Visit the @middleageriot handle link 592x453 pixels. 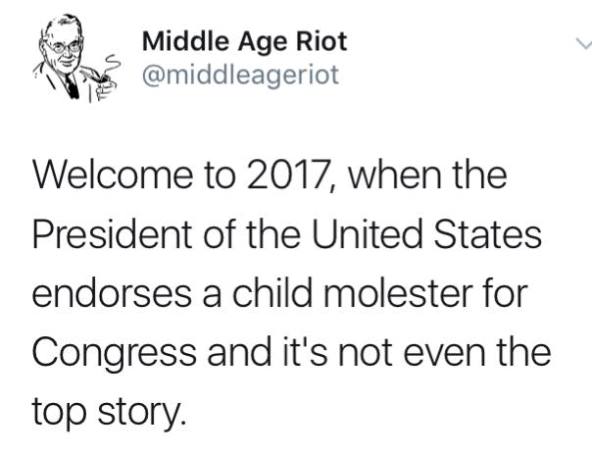point(240,75)
